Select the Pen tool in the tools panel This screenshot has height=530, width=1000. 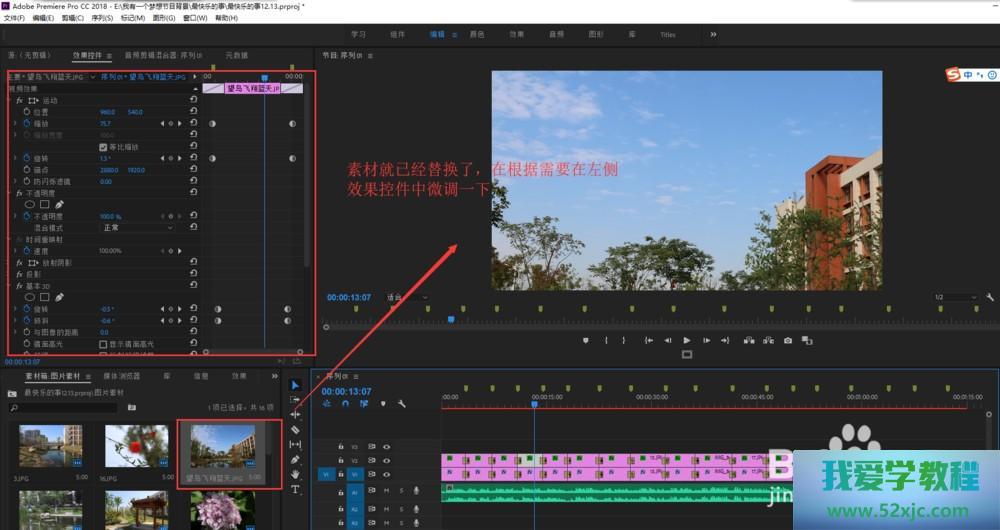295,459
